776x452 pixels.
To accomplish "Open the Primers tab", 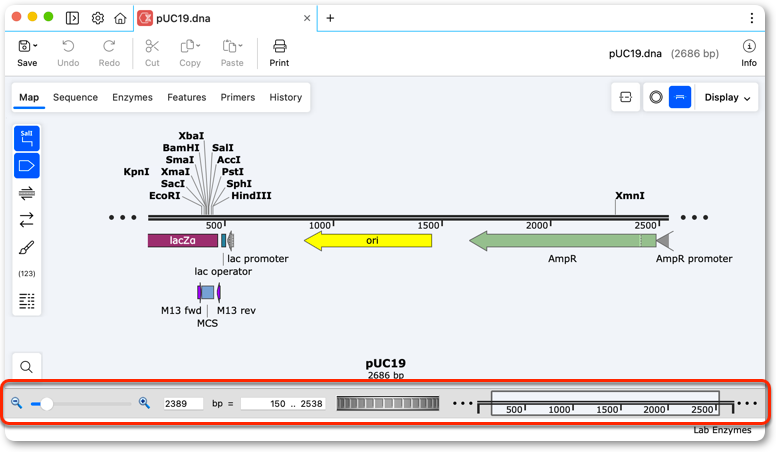I will [238, 98].
